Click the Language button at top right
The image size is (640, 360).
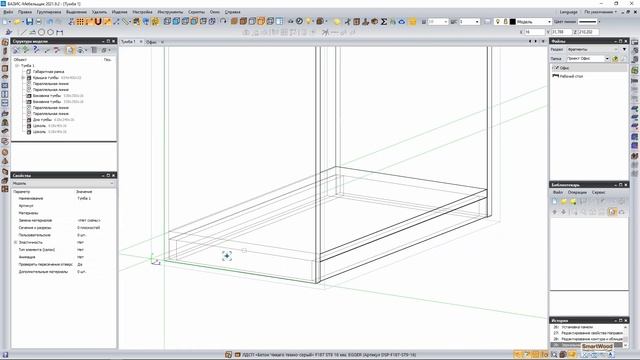point(569,12)
